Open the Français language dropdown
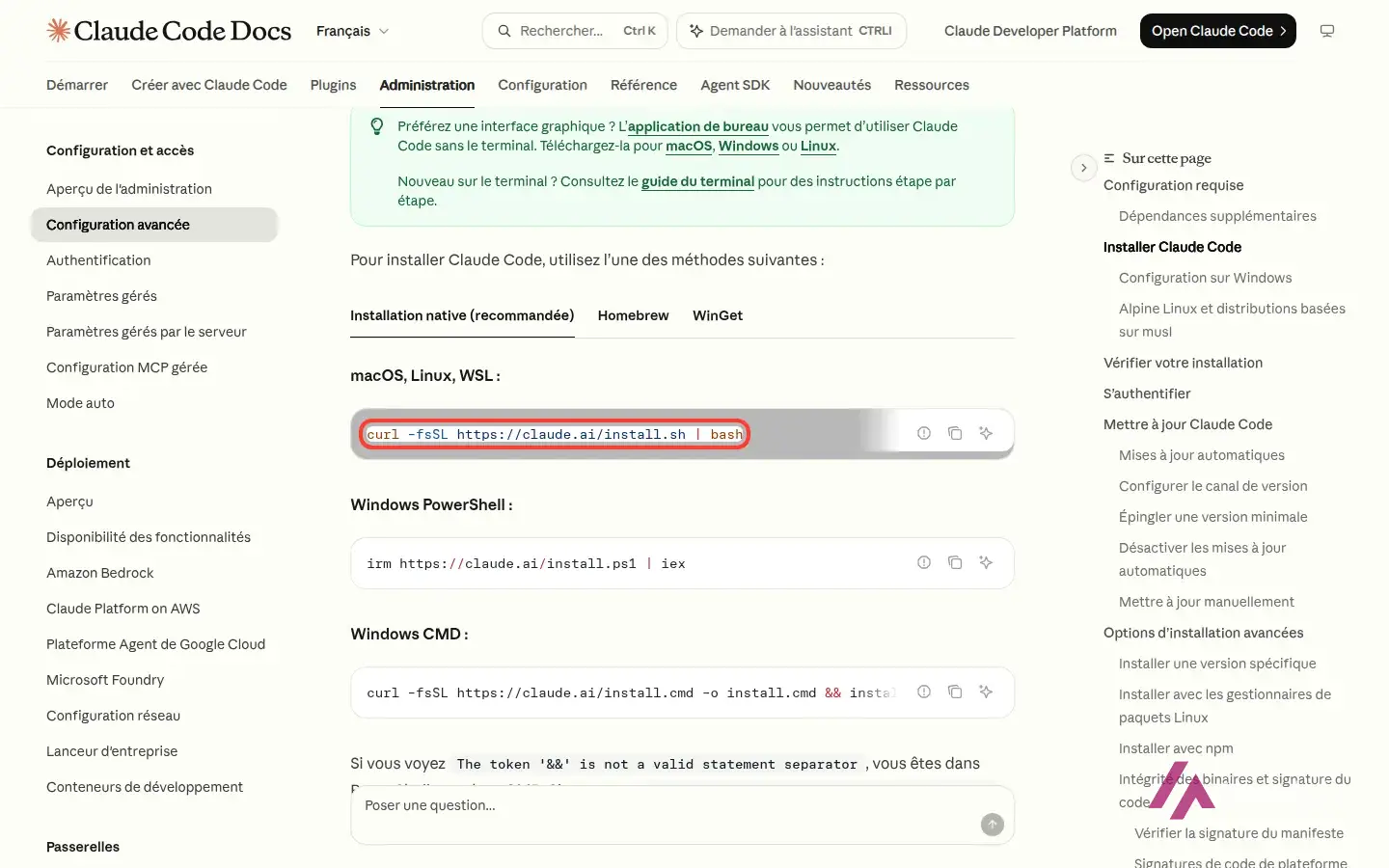The image size is (1389, 868). click(x=352, y=31)
